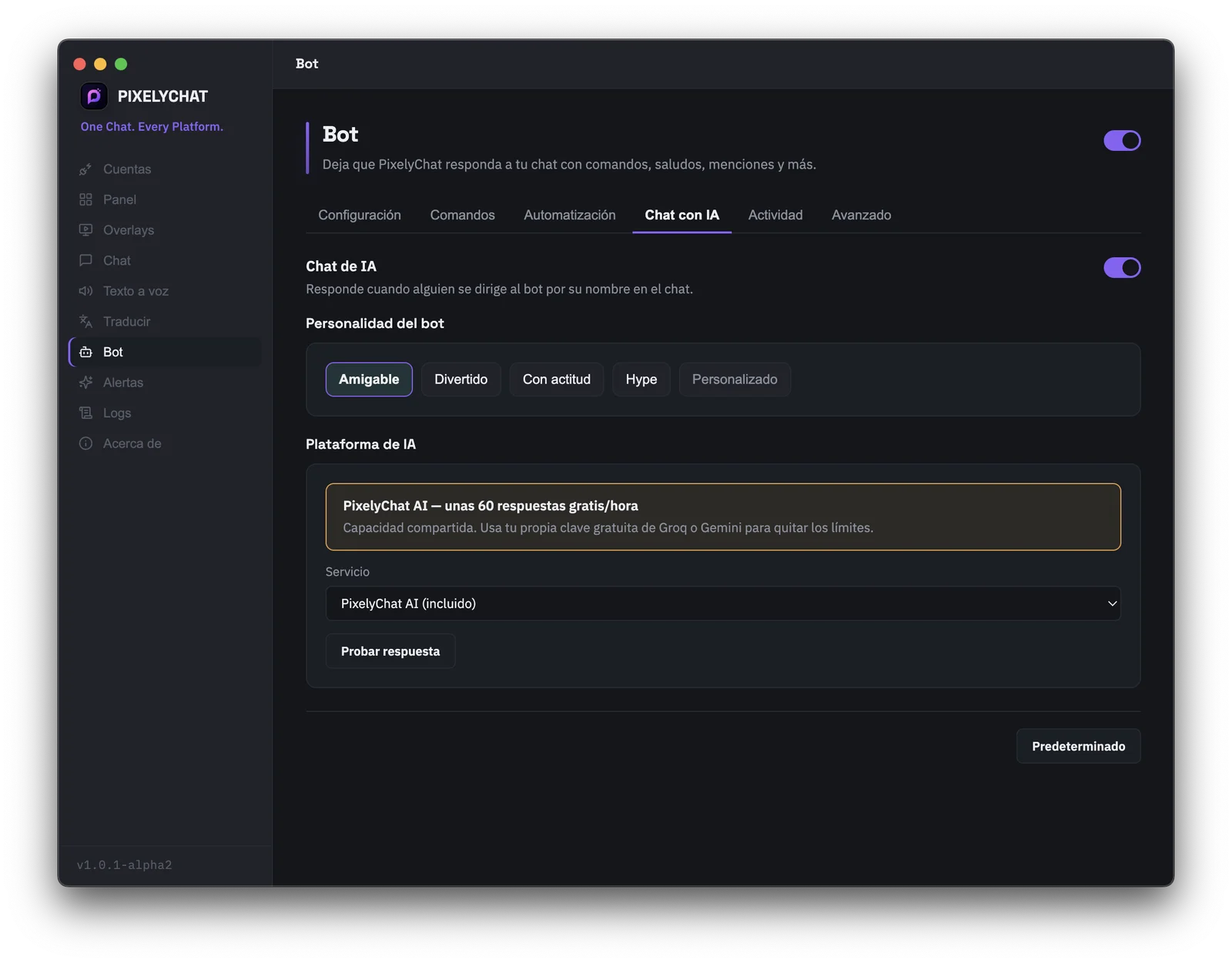Open the Avanzado tab

click(862, 215)
